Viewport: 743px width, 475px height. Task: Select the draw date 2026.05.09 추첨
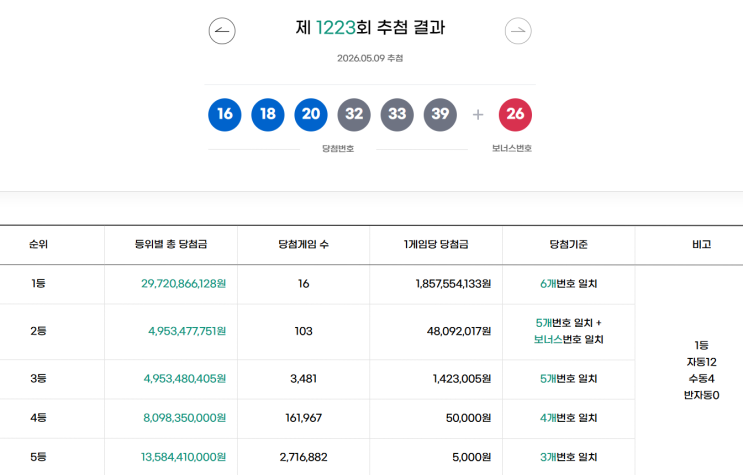pos(370,58)
